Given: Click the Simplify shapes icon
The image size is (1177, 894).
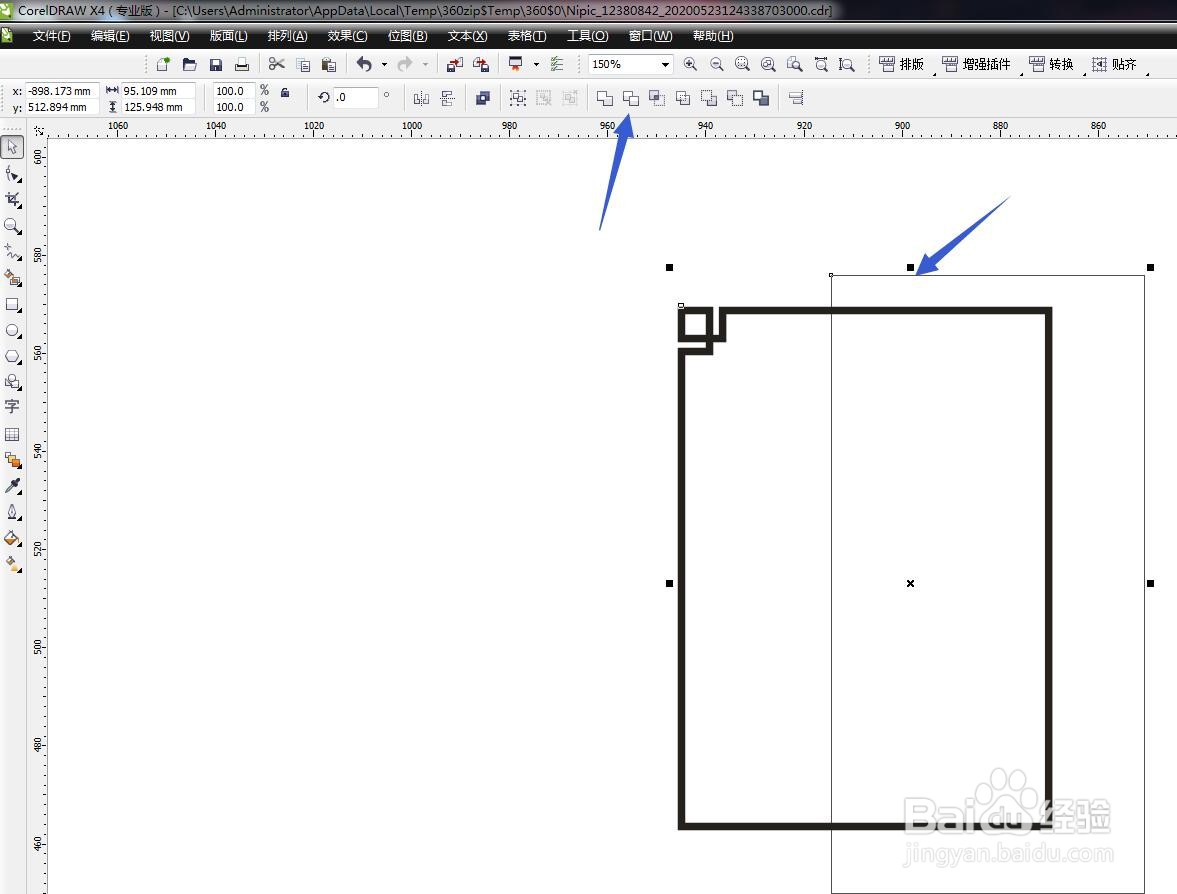Looking at the screenshot, I should point(683,98).
